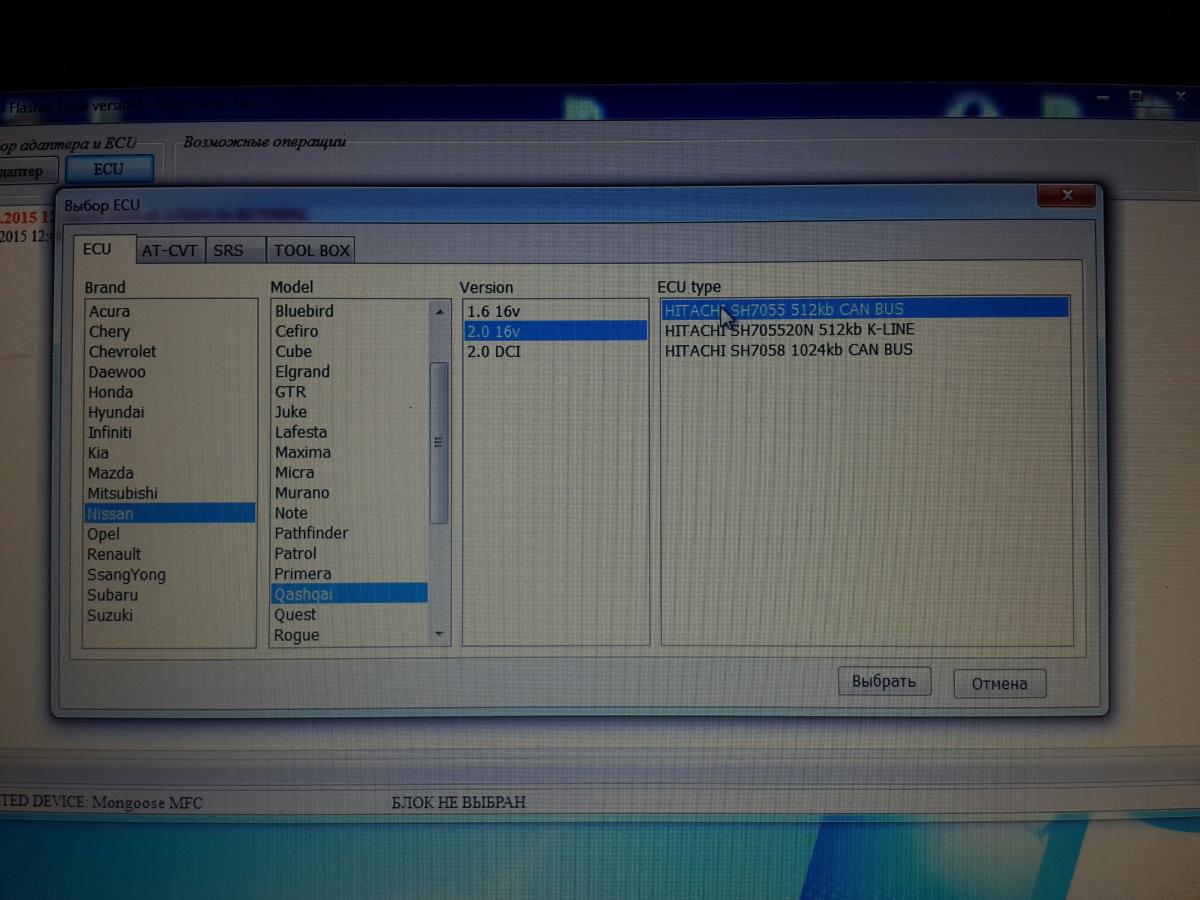Click the Model list scrollbar thumb
This screenshot has width=1200, height=900.
click(x=439, y=442)
